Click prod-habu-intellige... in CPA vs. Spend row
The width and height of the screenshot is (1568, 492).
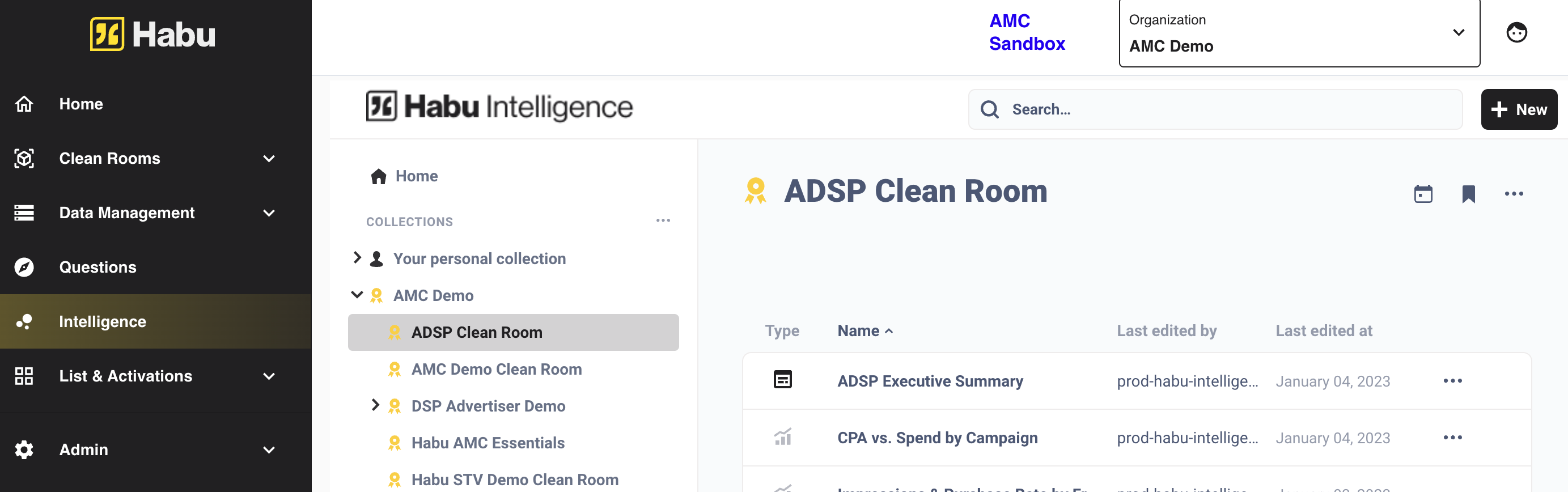(x=1187, y=438)
